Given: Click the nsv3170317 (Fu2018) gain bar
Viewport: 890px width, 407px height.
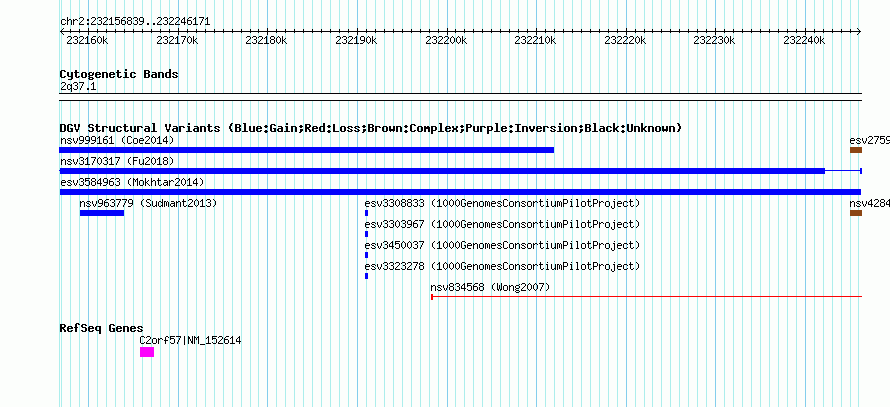Looking at the screenshot, I should point(460,171).
